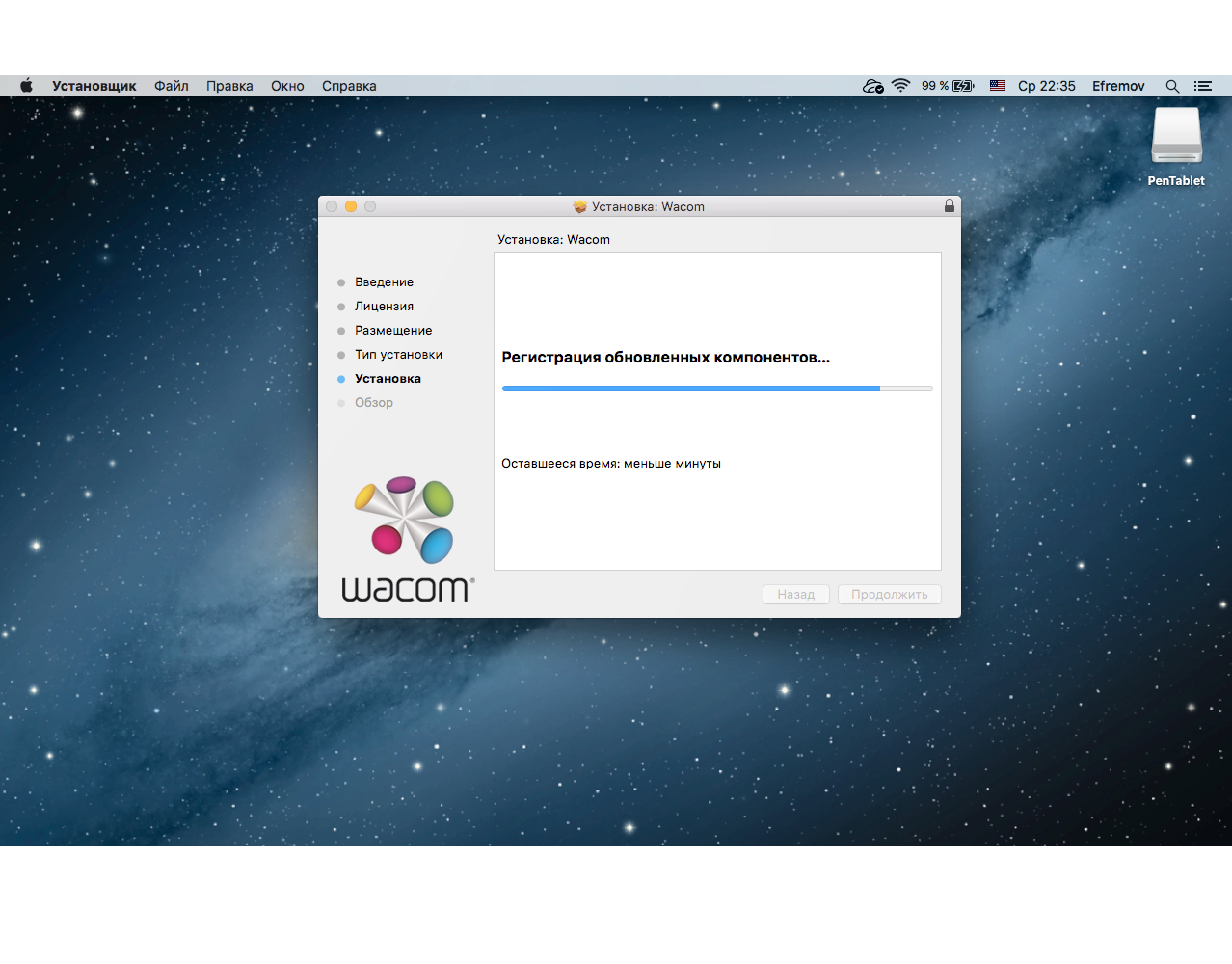Open the Efremov user menu
1232x964 pixels.
1118,86
